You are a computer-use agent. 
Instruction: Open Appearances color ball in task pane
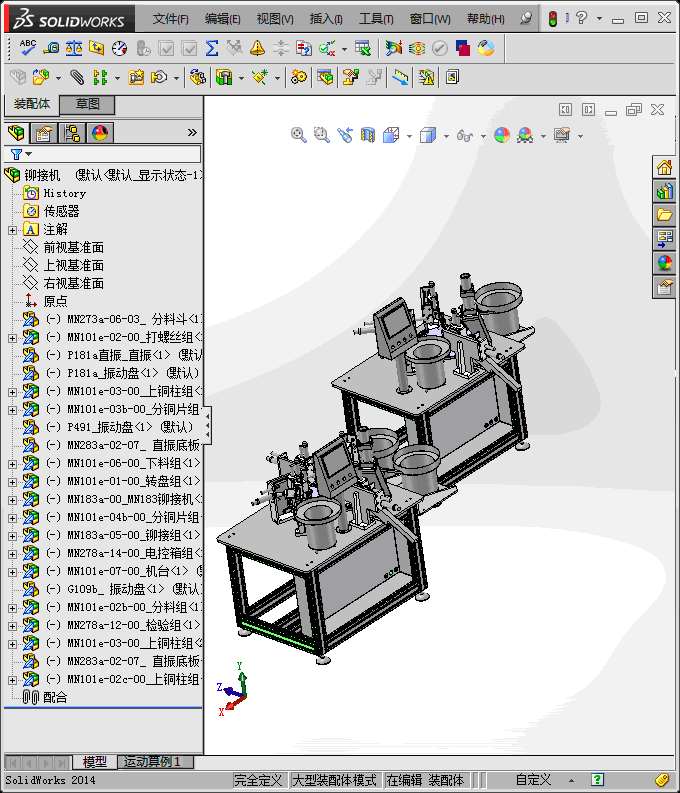[x=664, y=262]
